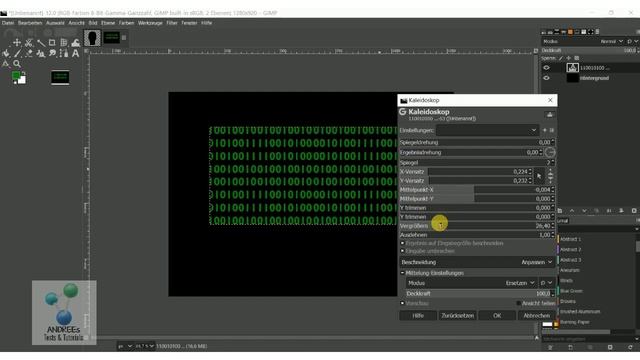Click the Ausdehnen value field
The height and width of the screenshot is (360, 640).
[x=477, y=235]
